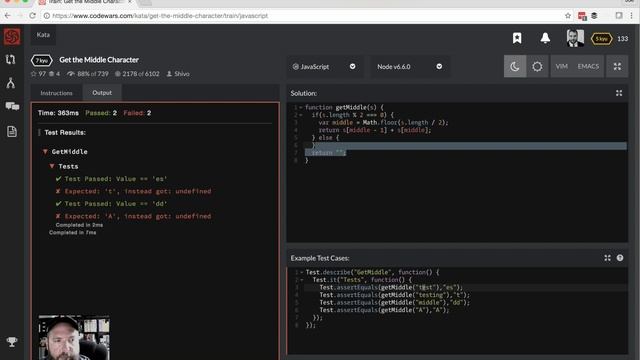Collapse the Tests subgroup
The height and width of the screenshot is (360, 640).
point(52,166)
